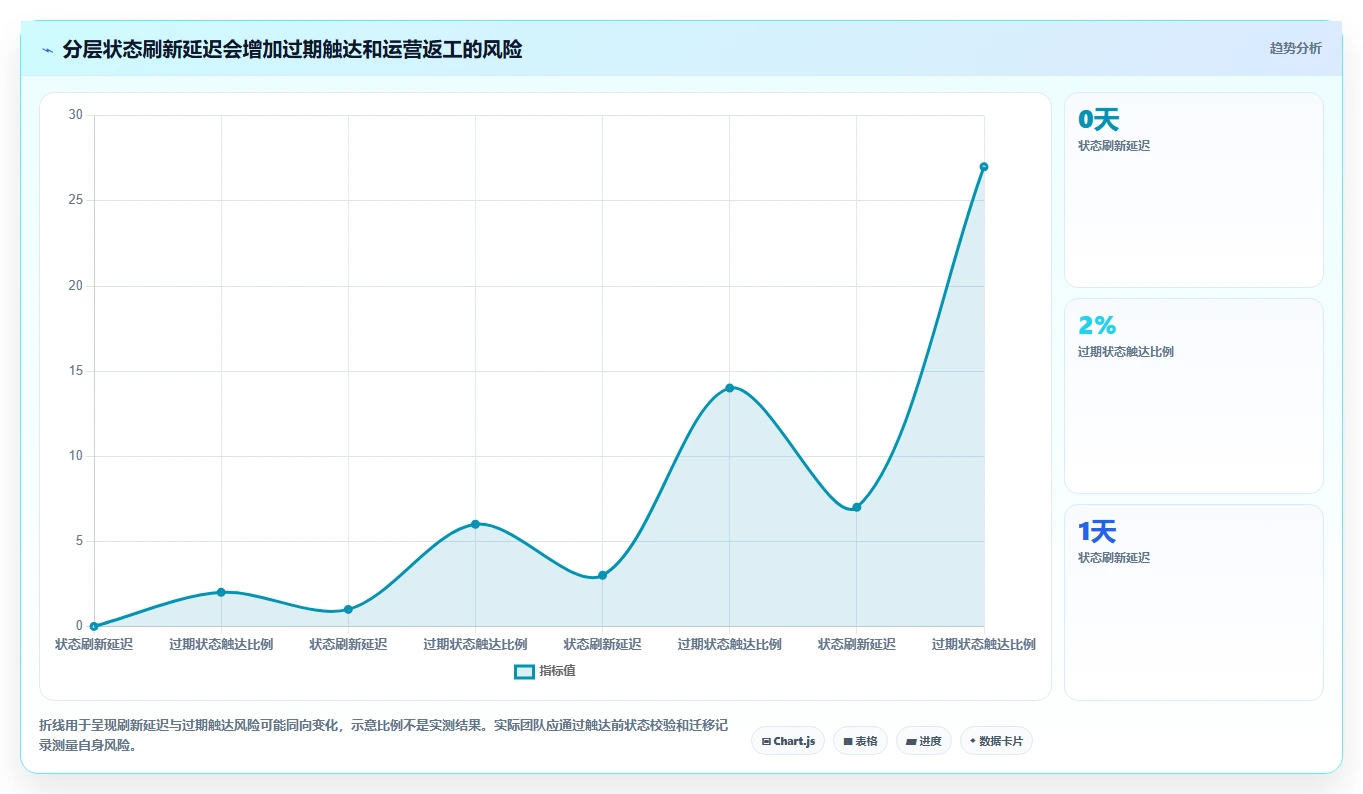Image resolution: width=1363 pixels, height=794 pixels.
Task: Click the page title about 分层状态刷新延迟
Action: [292, 49]
